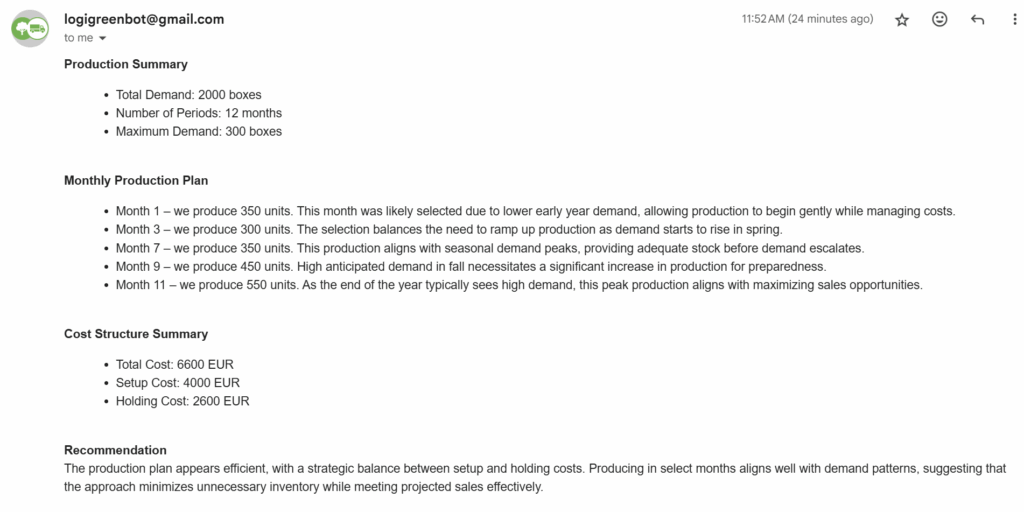The height and width of the screenshot is (512, 1024).
Task: Click the Monthly Production Plan heading
Action: (136, 181)
